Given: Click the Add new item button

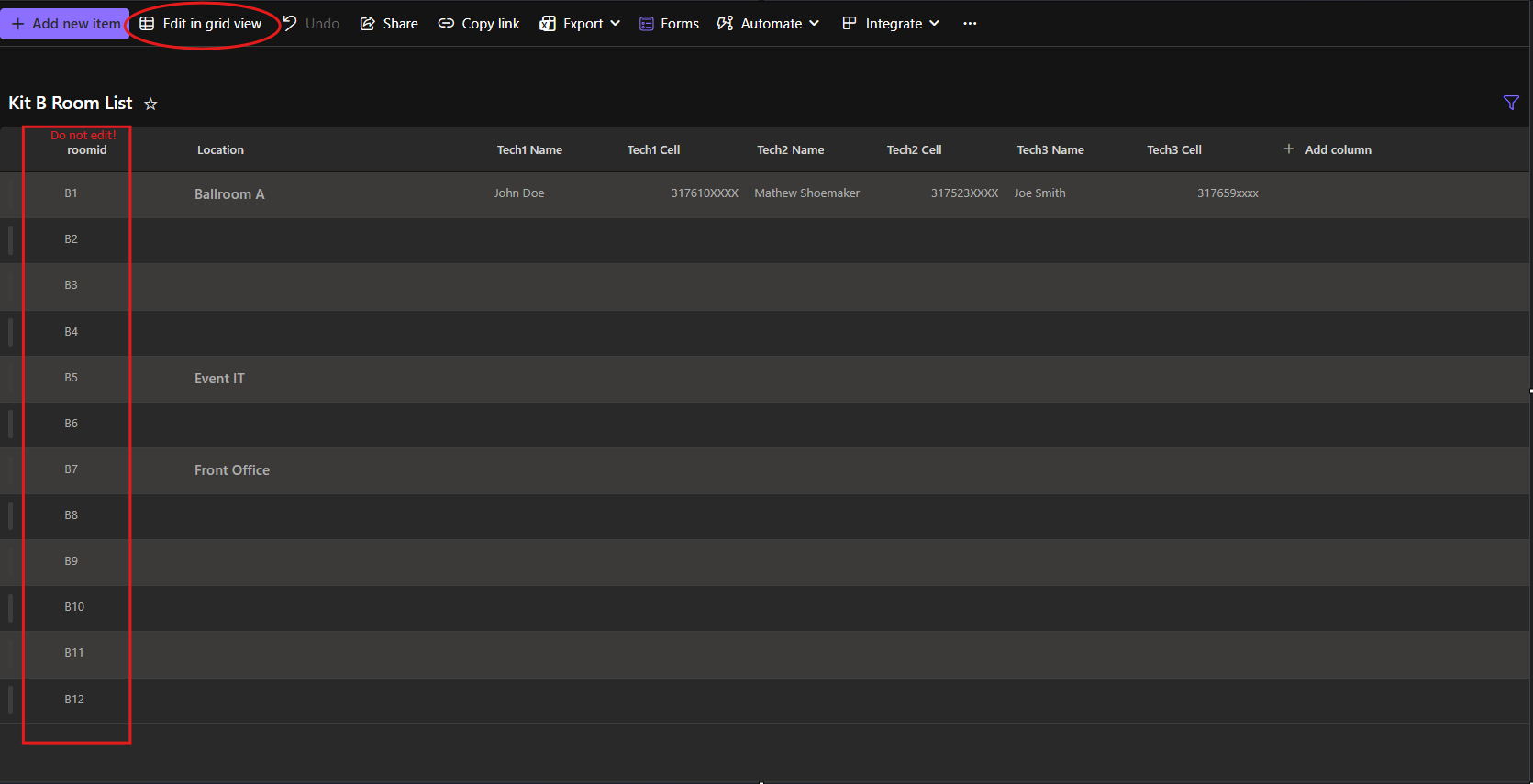Looking at the screenshot, I should (x=65, y=24).
